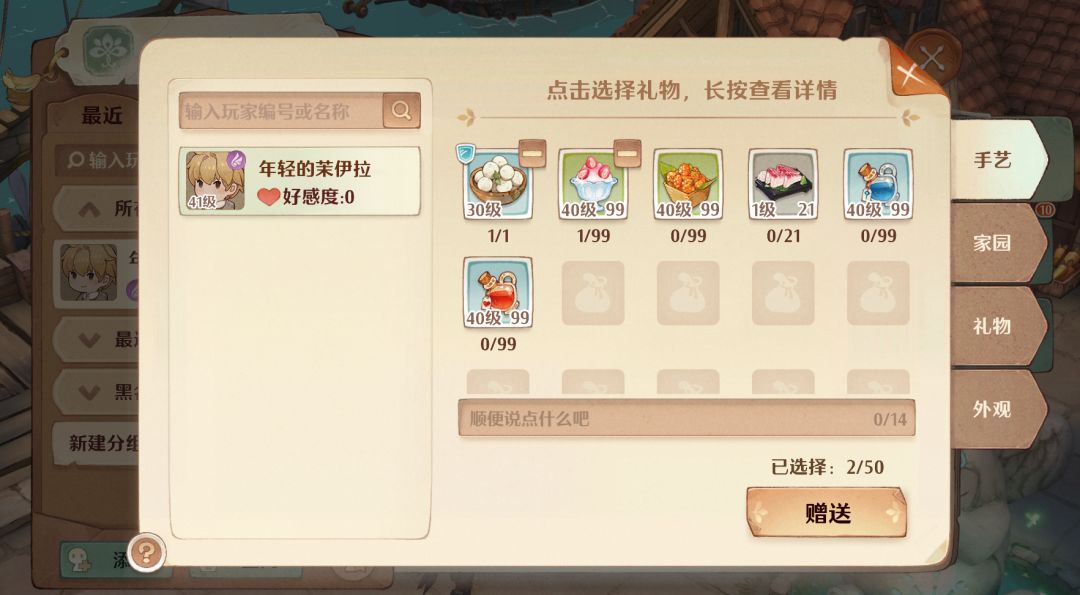Open the 家园 tab
The width and height of the screenshot is (1080, 595).
point(999,243)
